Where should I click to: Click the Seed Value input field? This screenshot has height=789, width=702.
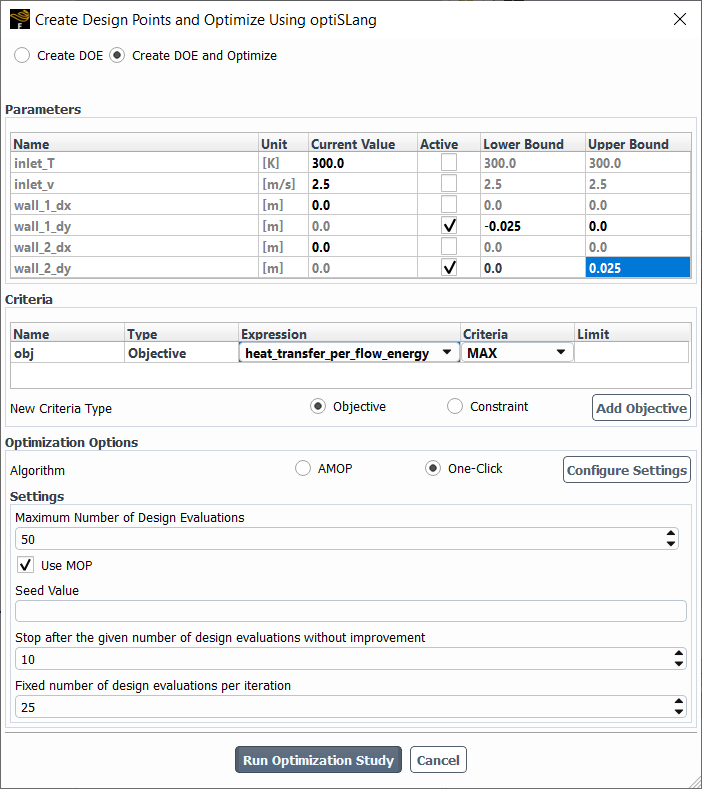click(351, 611)
